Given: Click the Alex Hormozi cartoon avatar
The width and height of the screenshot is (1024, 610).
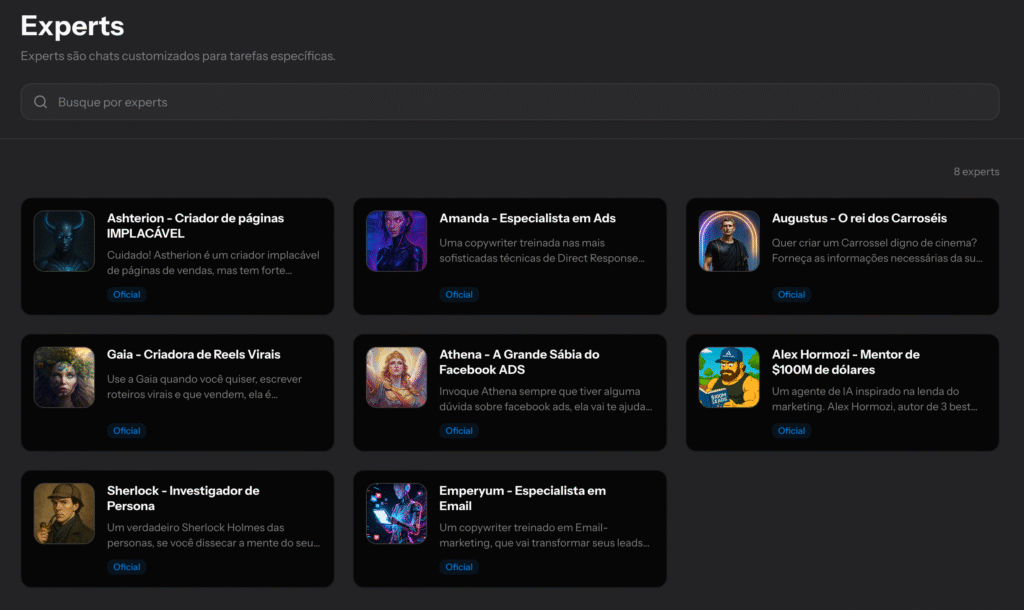Looking at the screenshot, I should (x=729, y=377).
